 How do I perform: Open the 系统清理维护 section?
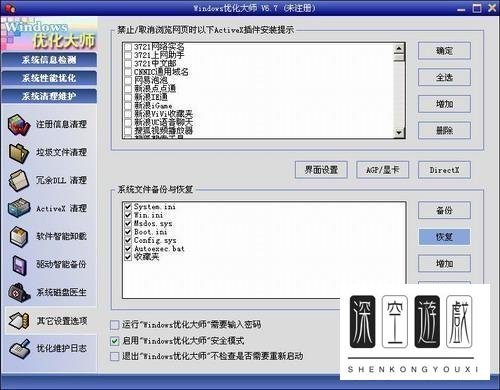[x=49, y=96]
